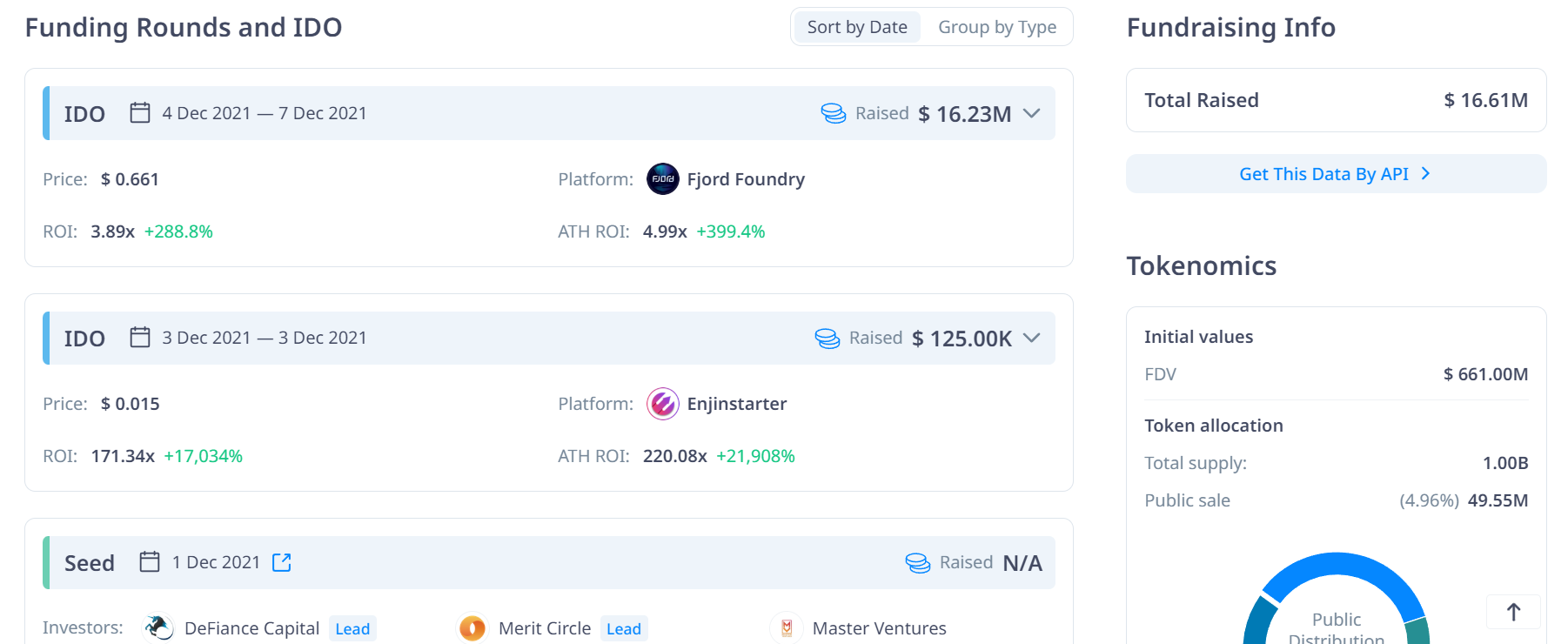Click the coins icon beside $16.23M raised
The image size is (1568, 644).
coord(833,114)
